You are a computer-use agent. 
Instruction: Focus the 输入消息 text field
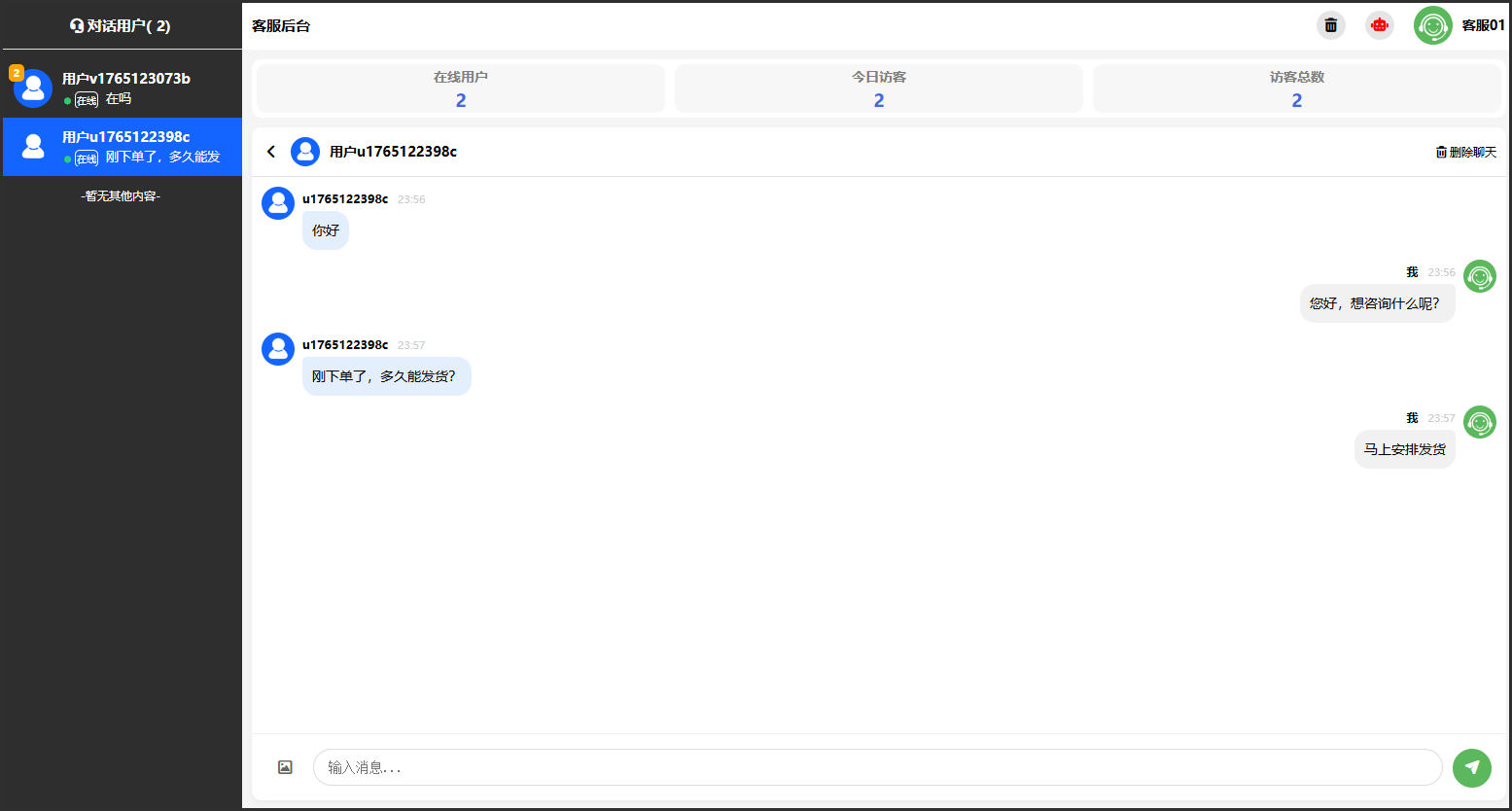pyautogui.click(x=875, y=767)
